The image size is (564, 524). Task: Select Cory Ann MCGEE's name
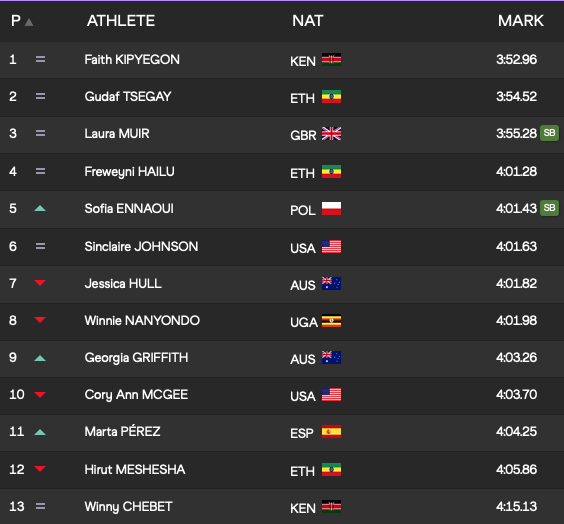click(x=136, y=395)
